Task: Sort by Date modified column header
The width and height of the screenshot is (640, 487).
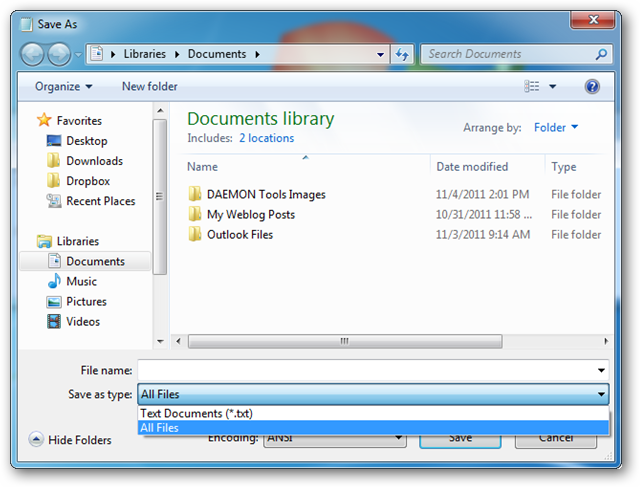Action: tap(487, 167)
